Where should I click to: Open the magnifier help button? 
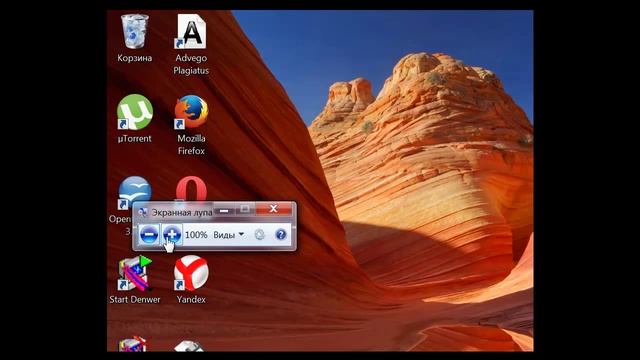tap(281, 235)
